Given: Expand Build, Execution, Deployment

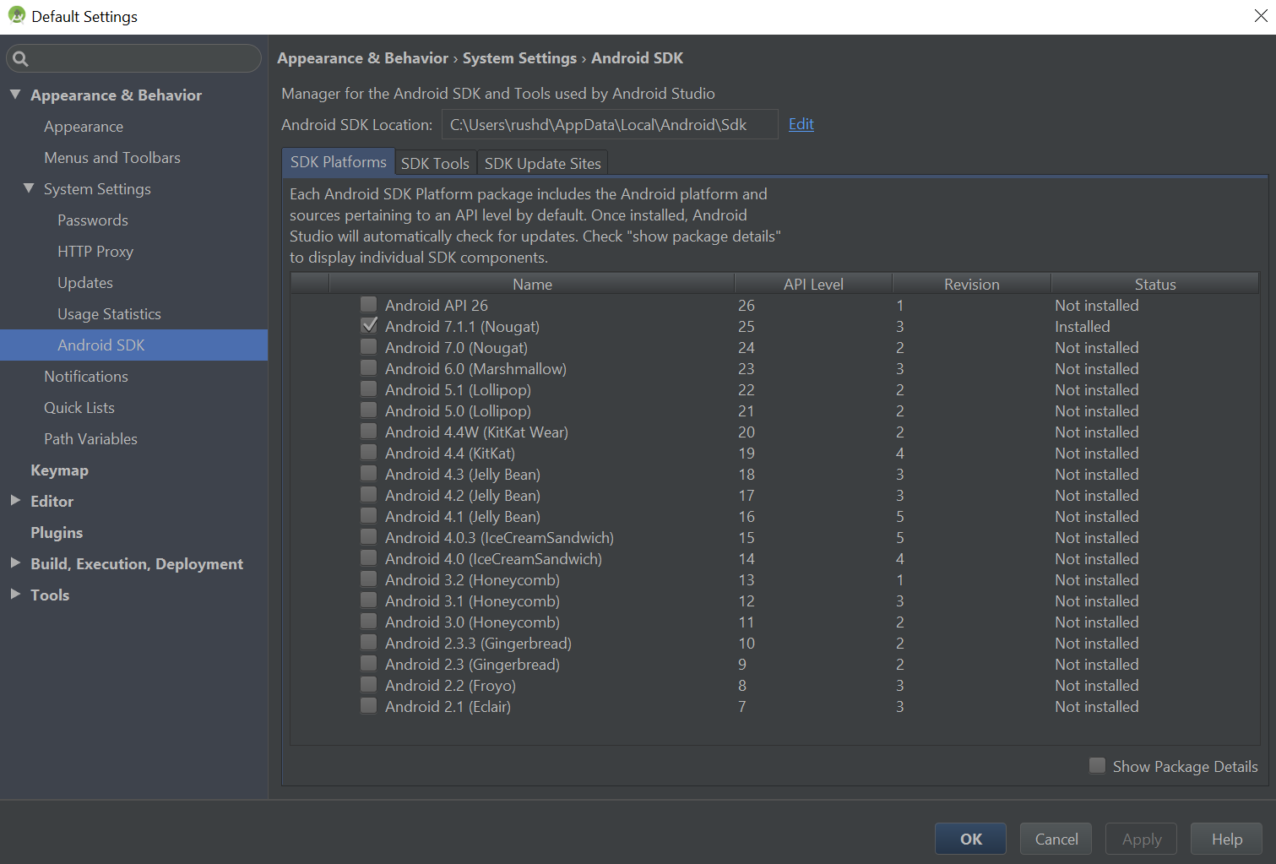Looking at the screenshot, I should (x=15, y=563).
